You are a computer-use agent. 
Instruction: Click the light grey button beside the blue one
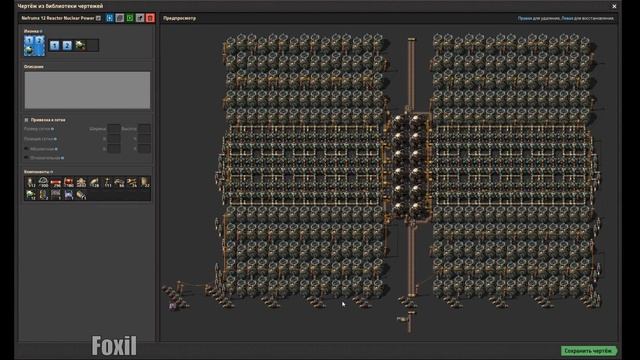[120, 18]
